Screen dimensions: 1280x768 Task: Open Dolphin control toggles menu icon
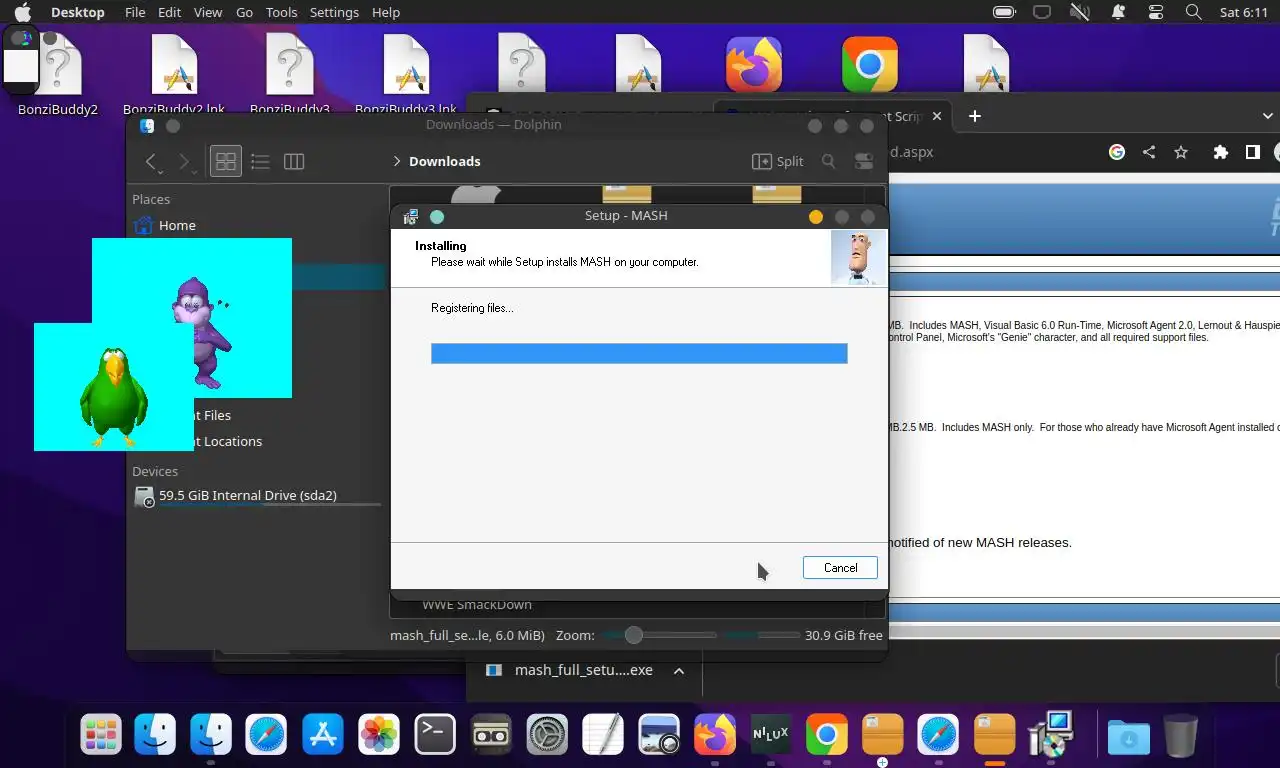(x=864, y=161)
